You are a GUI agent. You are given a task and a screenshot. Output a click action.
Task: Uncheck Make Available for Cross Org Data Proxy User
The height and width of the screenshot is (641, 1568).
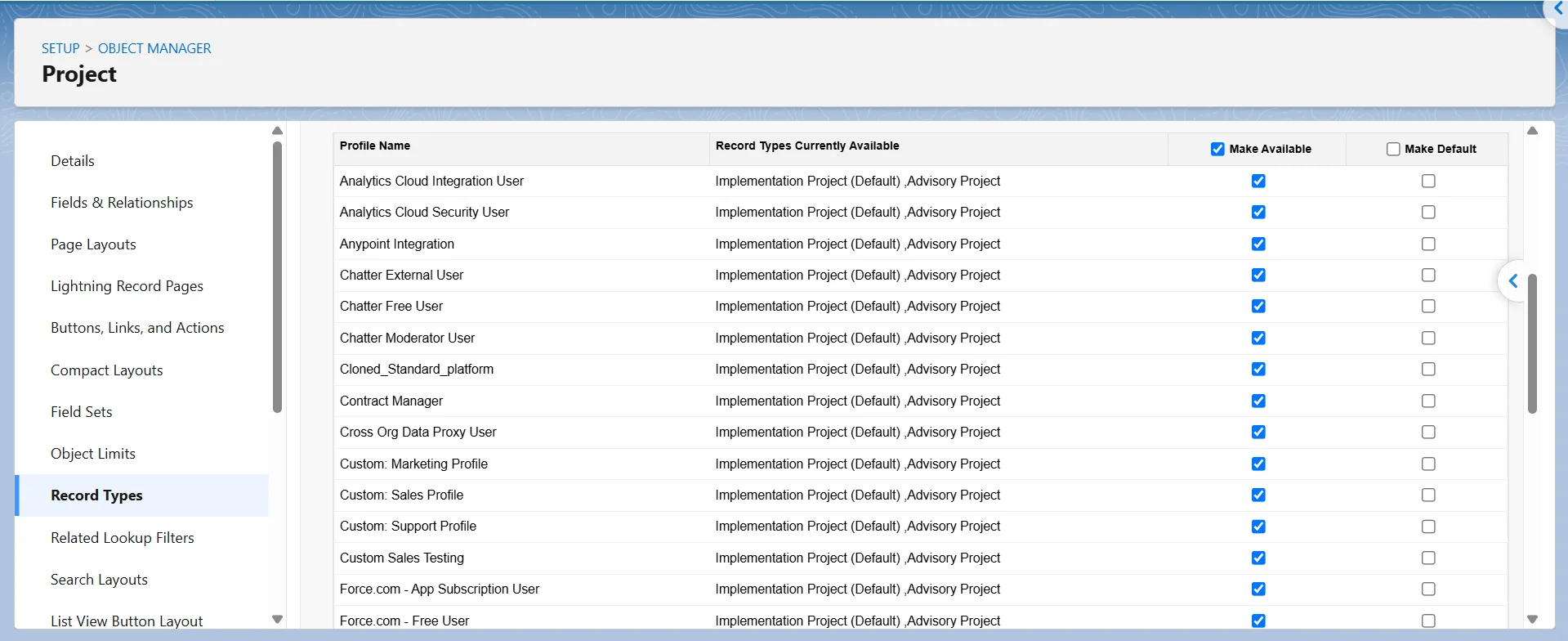tap(1258, 432)
